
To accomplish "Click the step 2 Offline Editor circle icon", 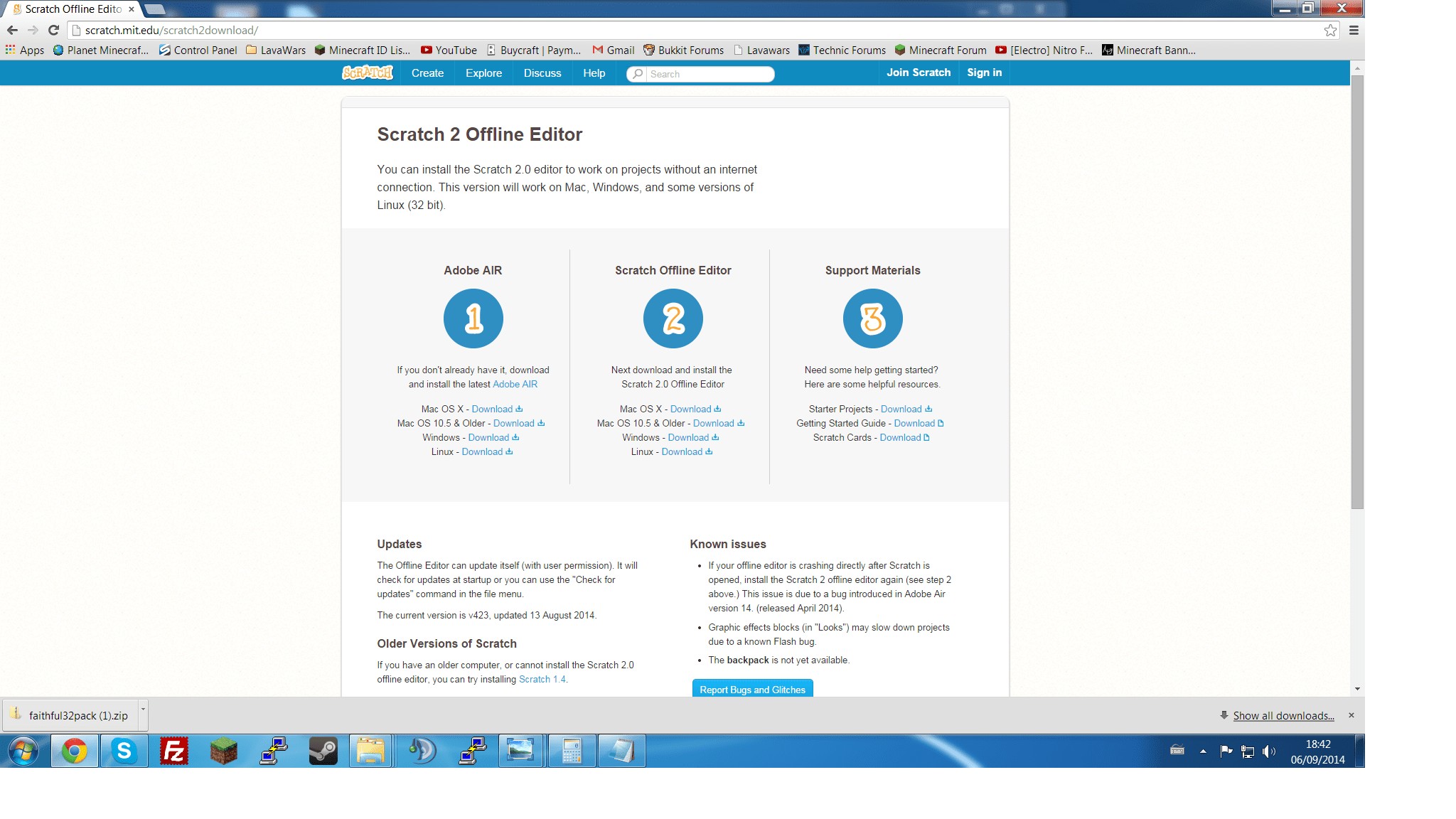I will 673,318.
